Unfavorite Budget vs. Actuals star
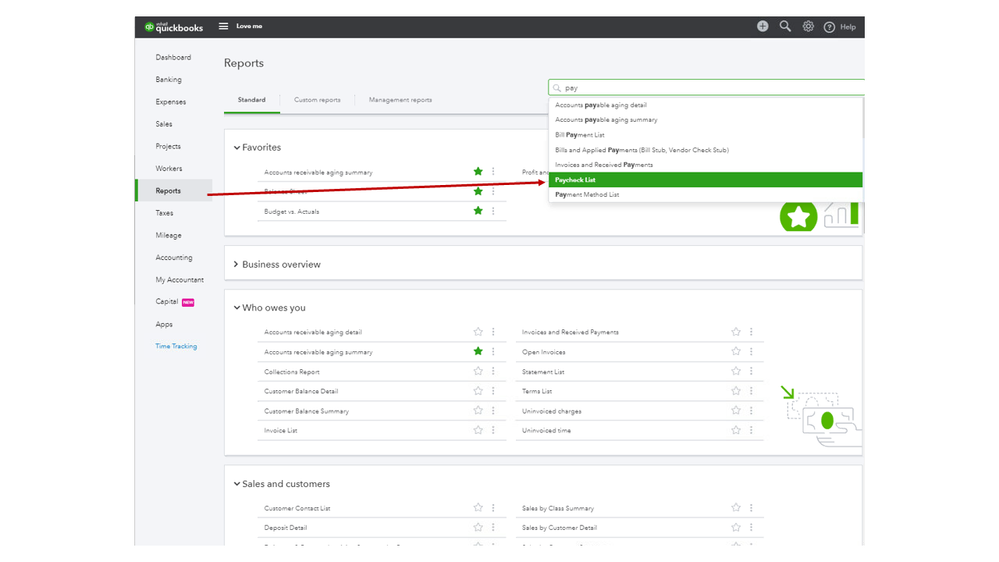The width and height of the screenshot is (999, 562). tap(478, 211)
